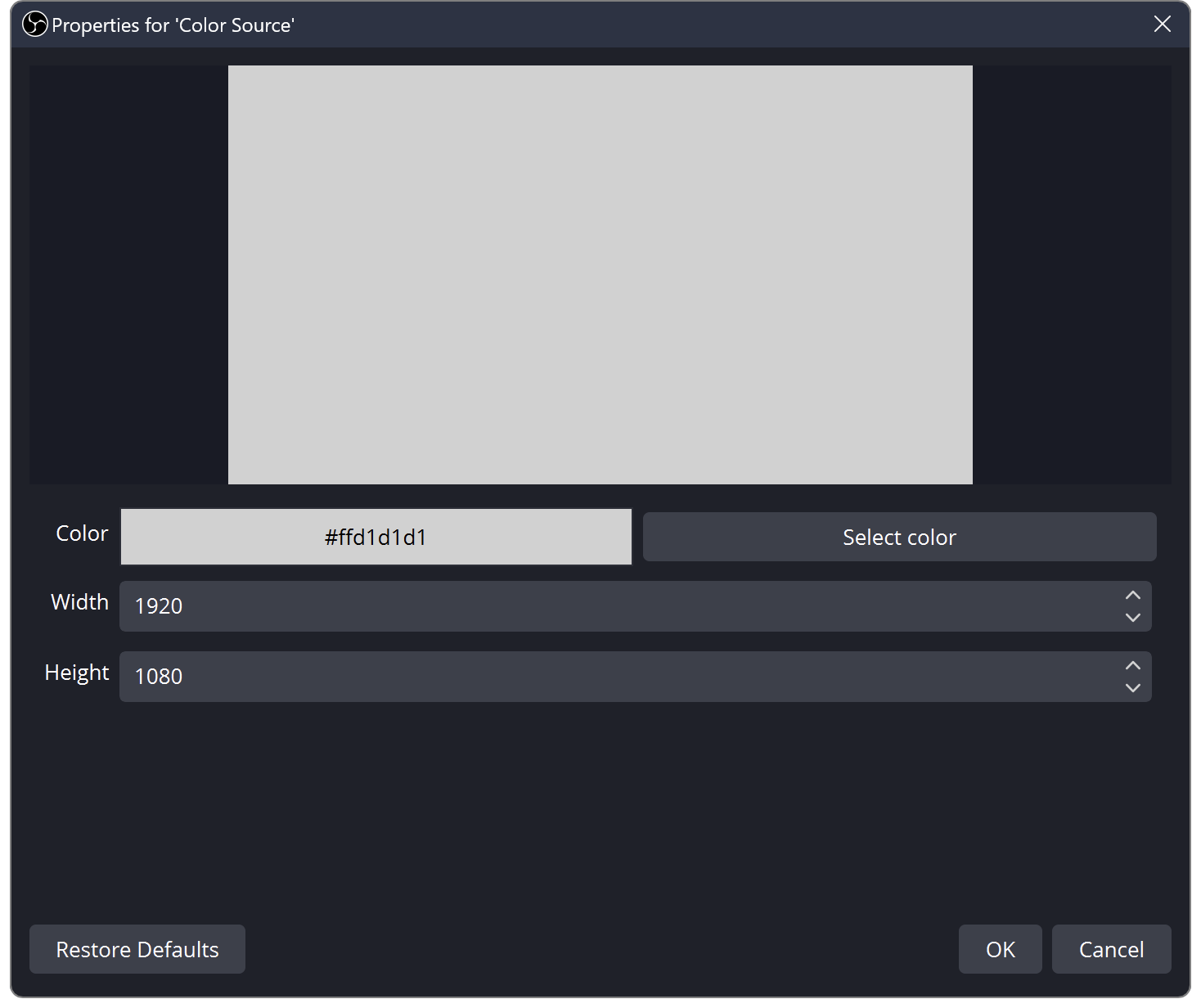Click the #ffd1d1d1 color swatch
Viewport: 1201px width, 1008px height.
[376, 537]
